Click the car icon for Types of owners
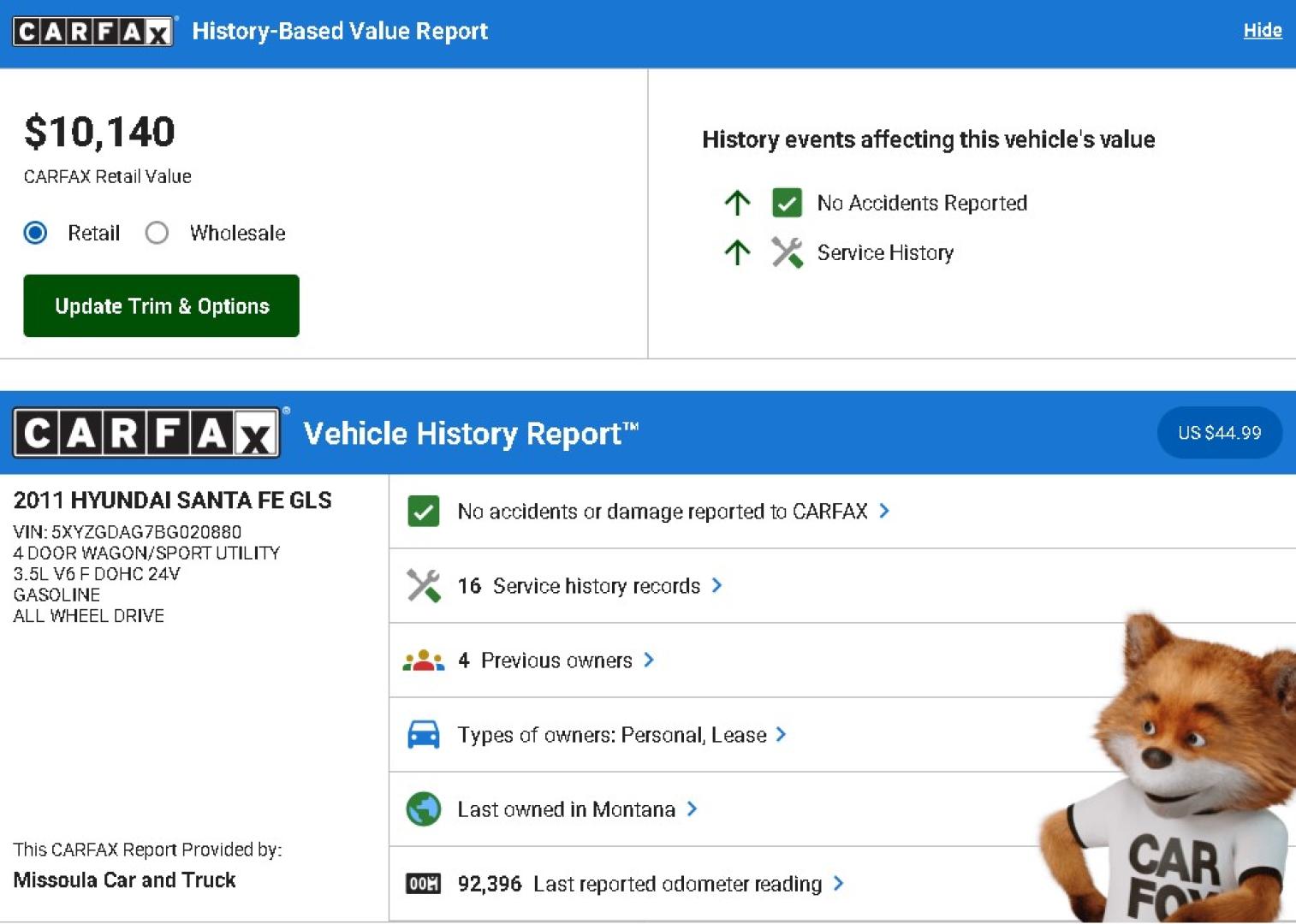Screen dimensions: 1296x924 click(424, 735)
